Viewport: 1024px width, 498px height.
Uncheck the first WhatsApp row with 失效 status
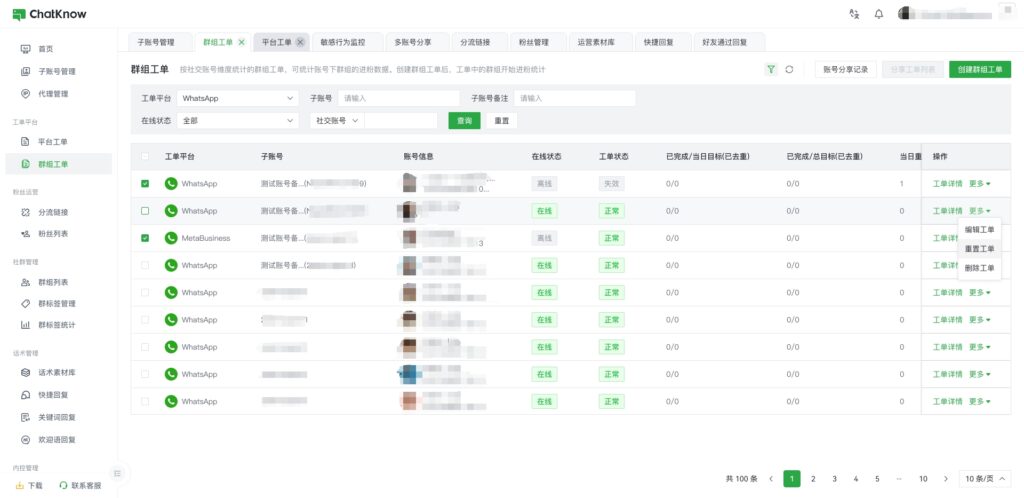click(x=145, y=184)
